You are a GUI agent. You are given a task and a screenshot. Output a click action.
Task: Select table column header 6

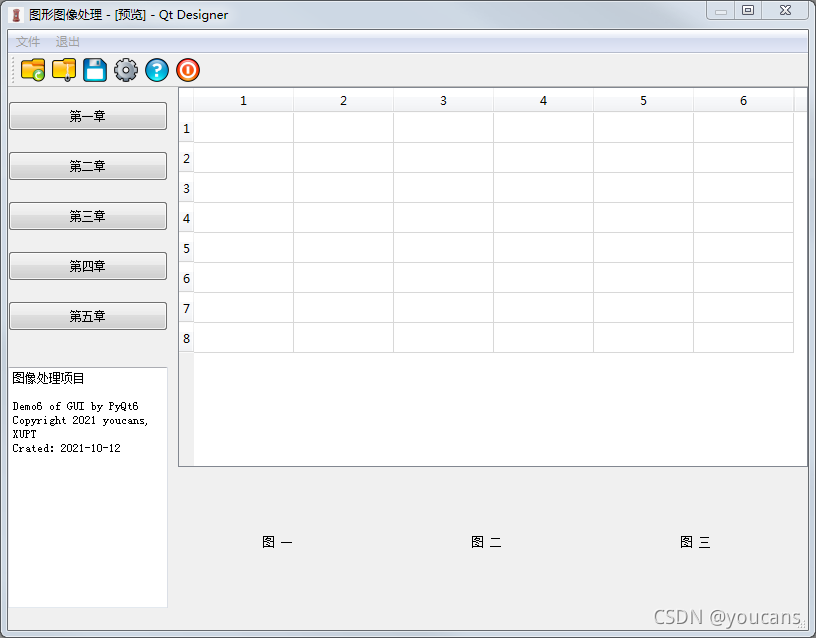743,100
